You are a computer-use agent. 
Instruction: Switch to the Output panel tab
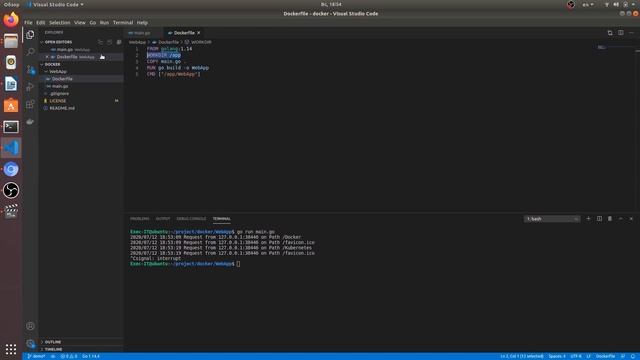(x=162, y=219)
